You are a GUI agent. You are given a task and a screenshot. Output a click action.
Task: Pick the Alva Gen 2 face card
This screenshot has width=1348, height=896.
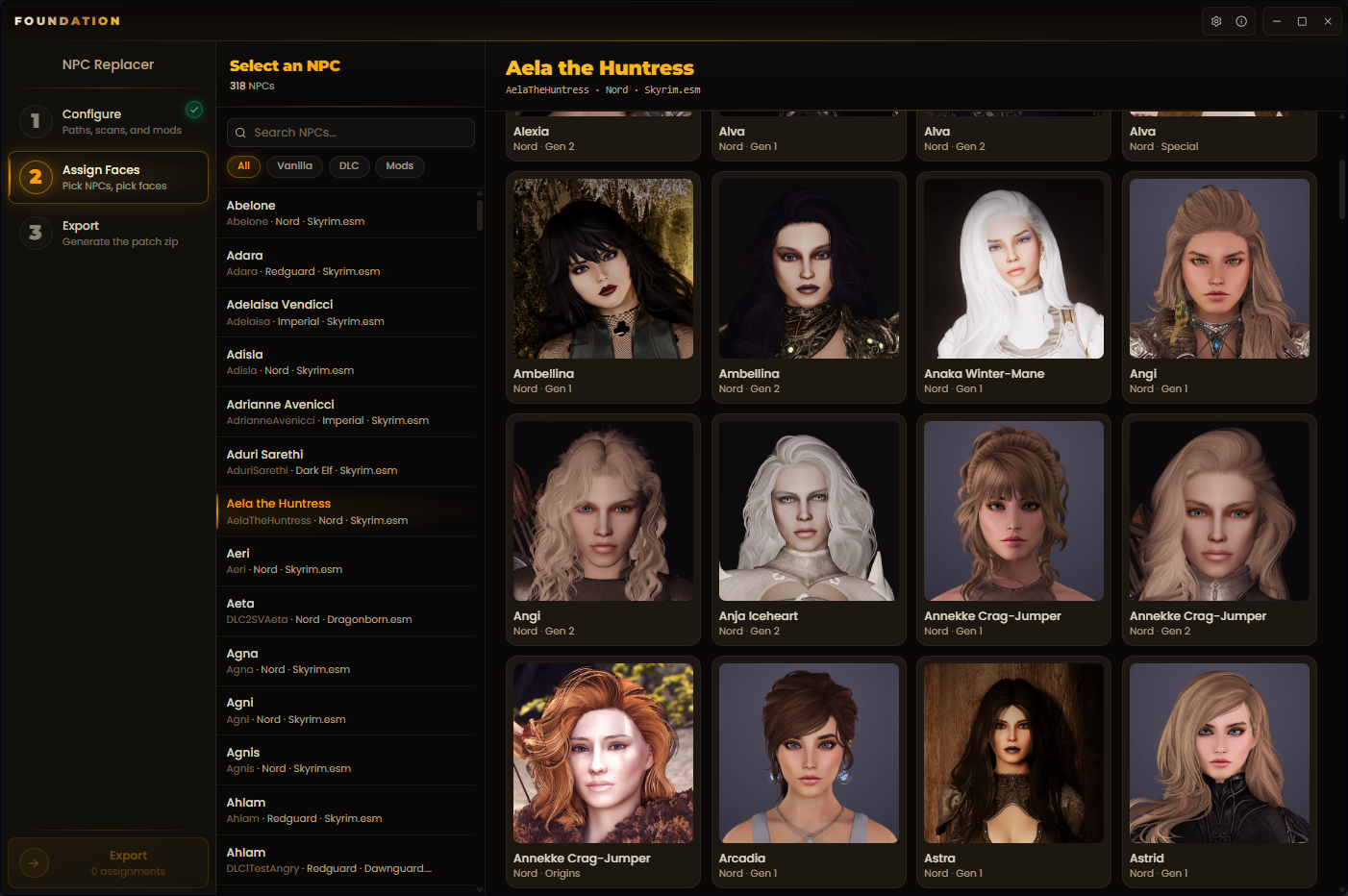1013,137
